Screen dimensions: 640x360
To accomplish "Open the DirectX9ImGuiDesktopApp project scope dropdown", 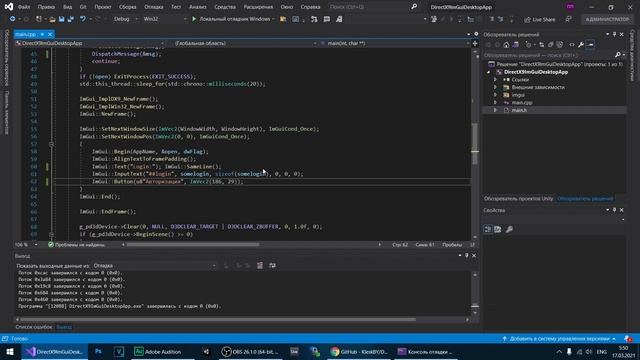I will [89, 43].
